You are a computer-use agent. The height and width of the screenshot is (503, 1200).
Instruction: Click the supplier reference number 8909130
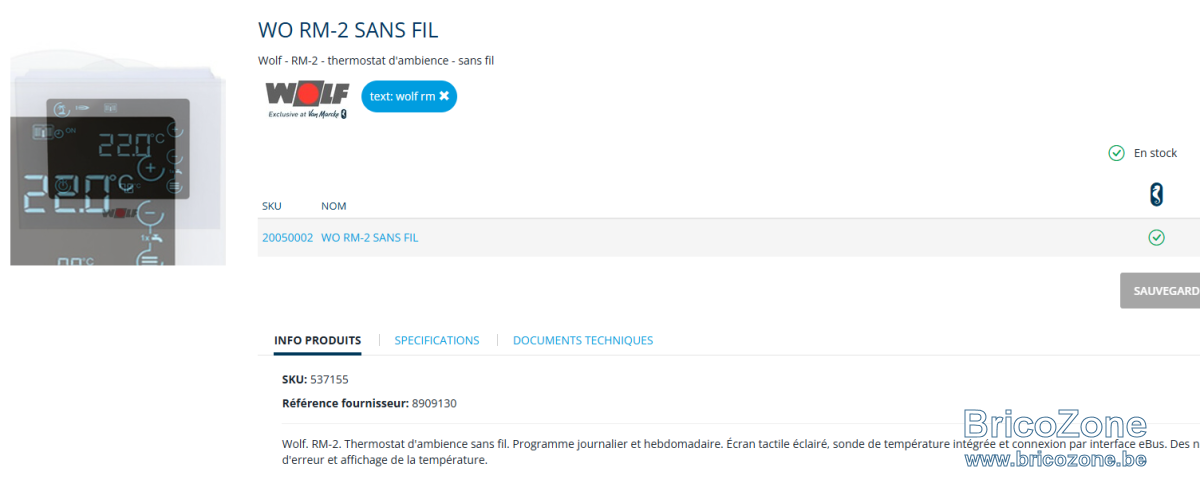point(434,403)
